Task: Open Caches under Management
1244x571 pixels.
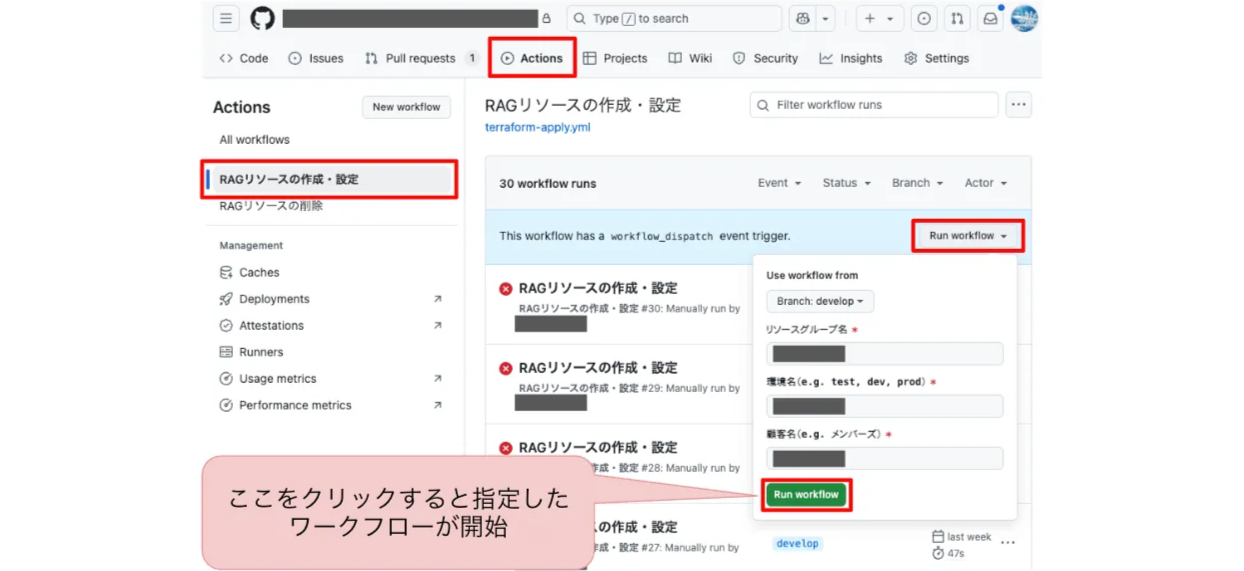Action: click(259, 272)
